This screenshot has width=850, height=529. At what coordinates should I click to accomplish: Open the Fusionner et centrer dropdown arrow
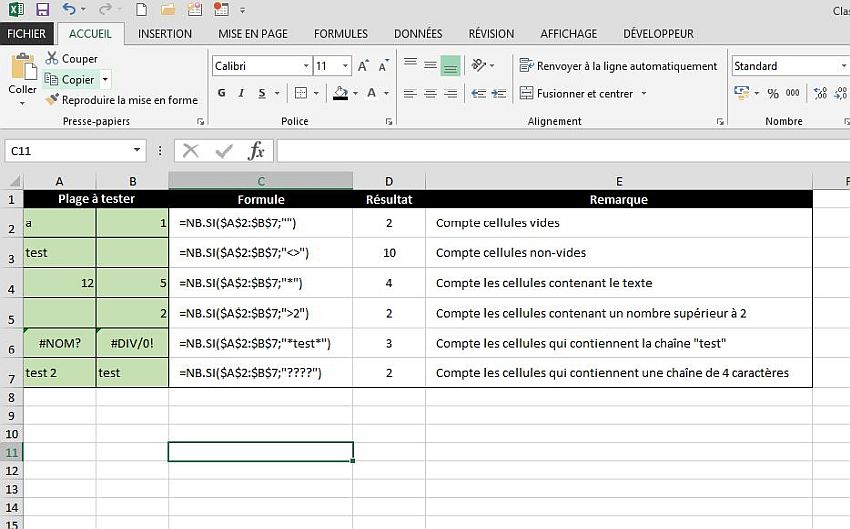(643, 93)
